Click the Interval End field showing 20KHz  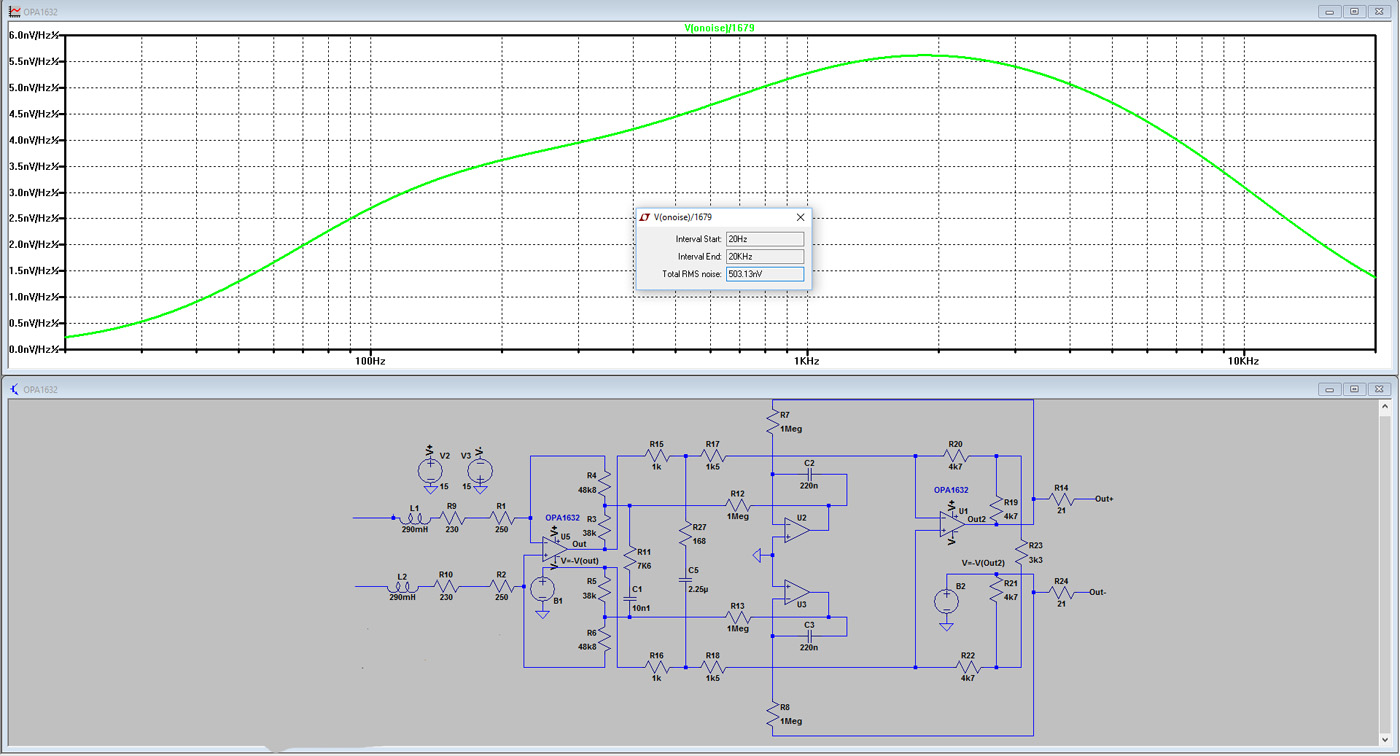pos(765,256)
